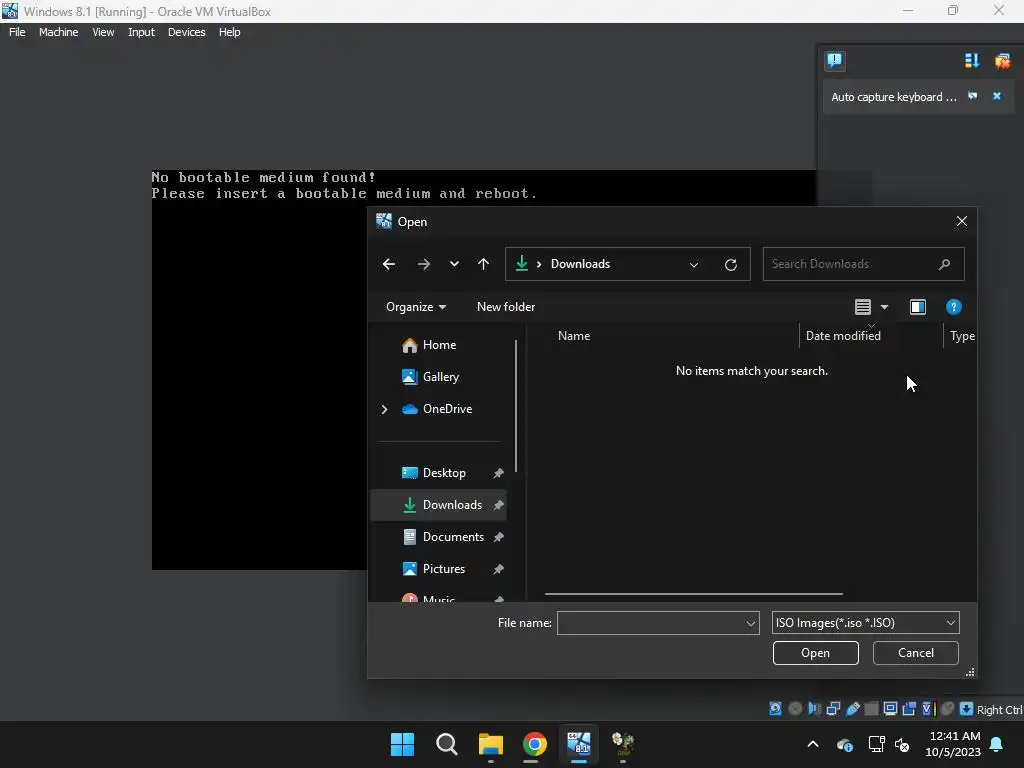Open the Help menu
This screenshot has height=768, width=1024.
[229, 32]
